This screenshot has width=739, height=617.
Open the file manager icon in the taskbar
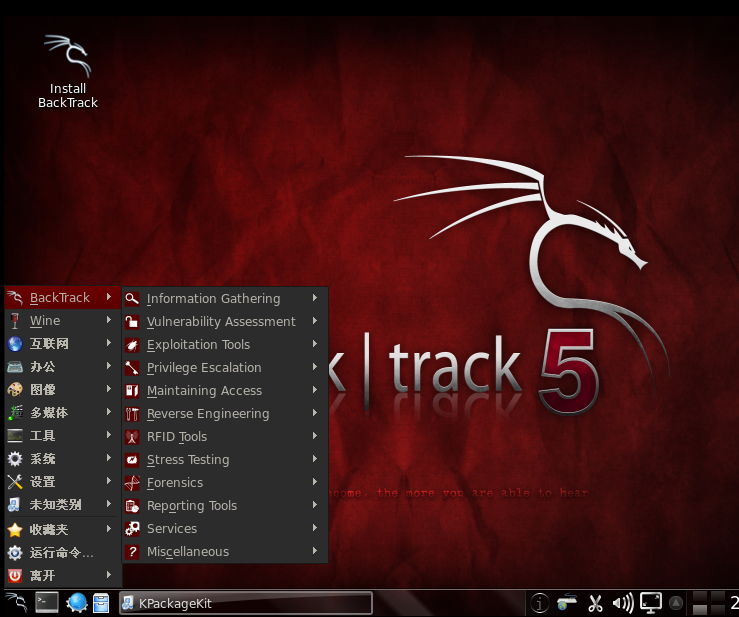click(x=101, y=603)
